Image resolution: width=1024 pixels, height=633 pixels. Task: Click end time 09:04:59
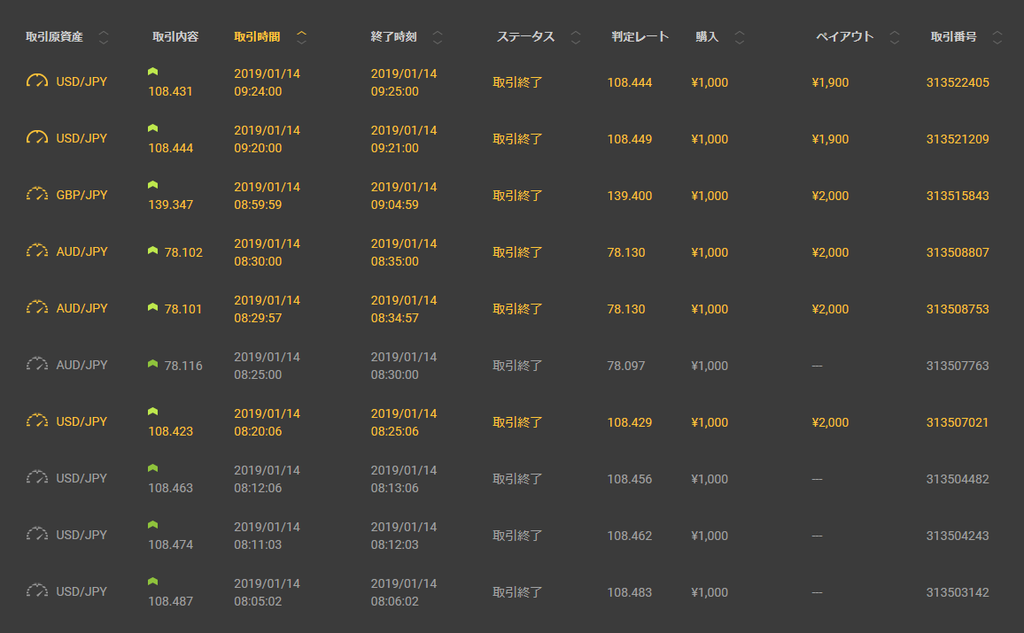click(x=394, y=204)
